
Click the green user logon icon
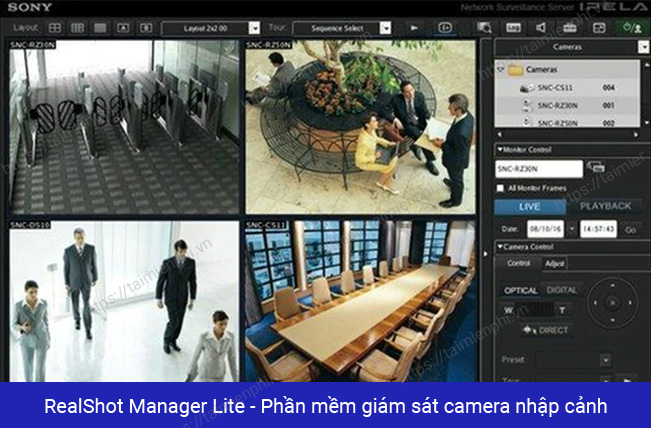[632, 28]
